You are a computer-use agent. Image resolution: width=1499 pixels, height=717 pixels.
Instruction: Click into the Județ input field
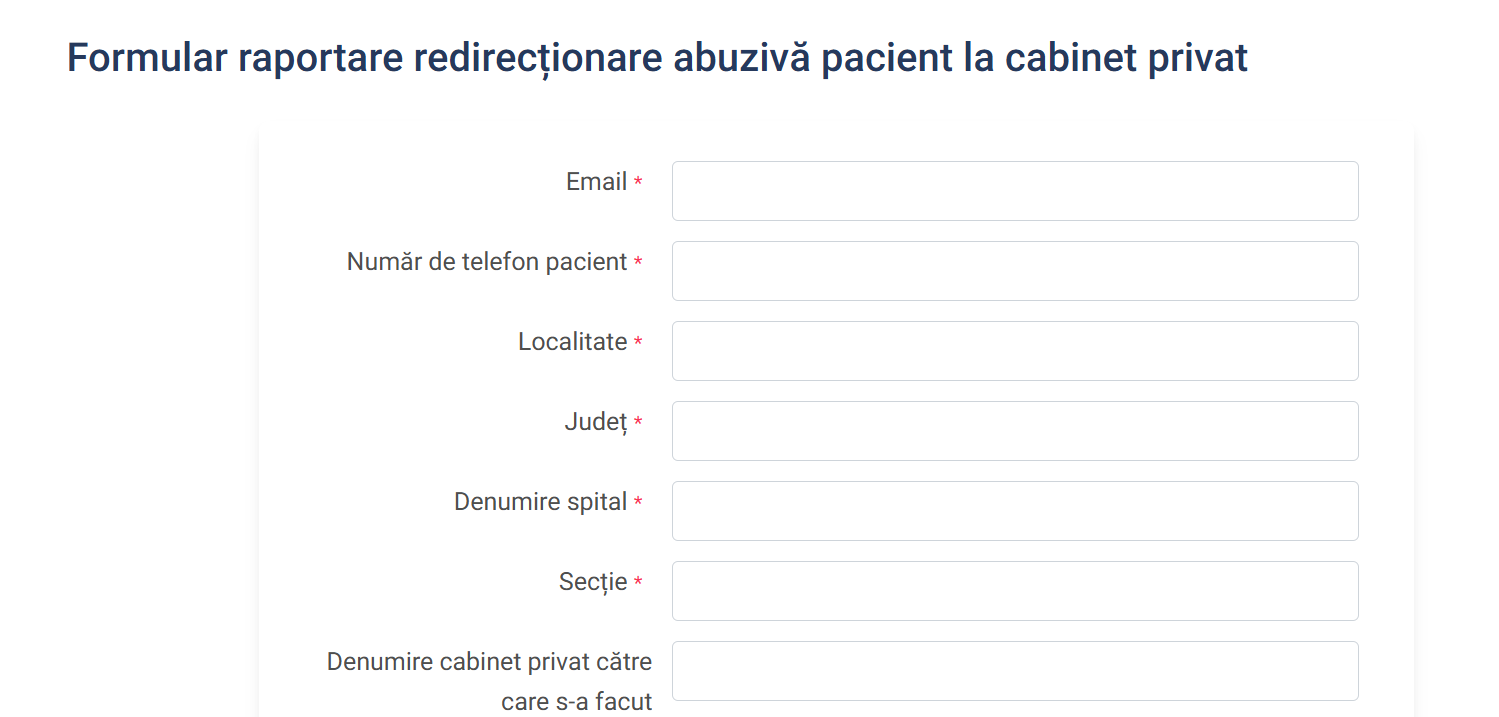1014,431
